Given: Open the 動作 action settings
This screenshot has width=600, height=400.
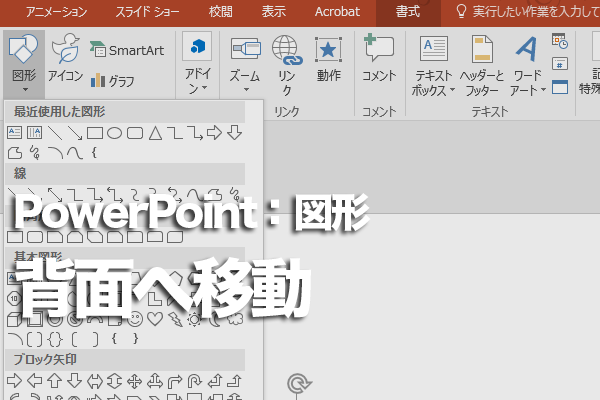Looking at the screenshot, I should coord(328,59).
